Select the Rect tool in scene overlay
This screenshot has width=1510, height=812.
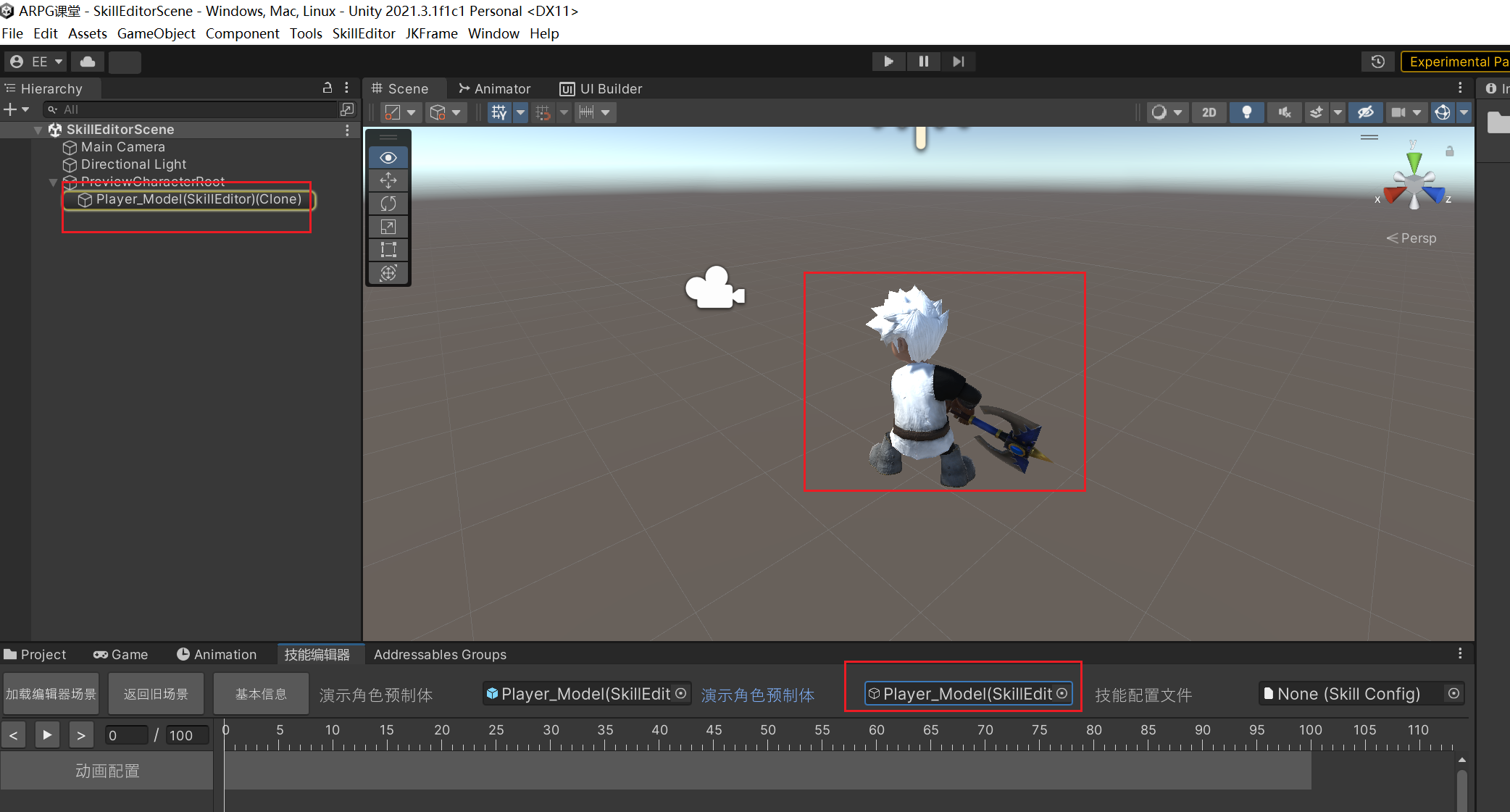pos(388,250)
